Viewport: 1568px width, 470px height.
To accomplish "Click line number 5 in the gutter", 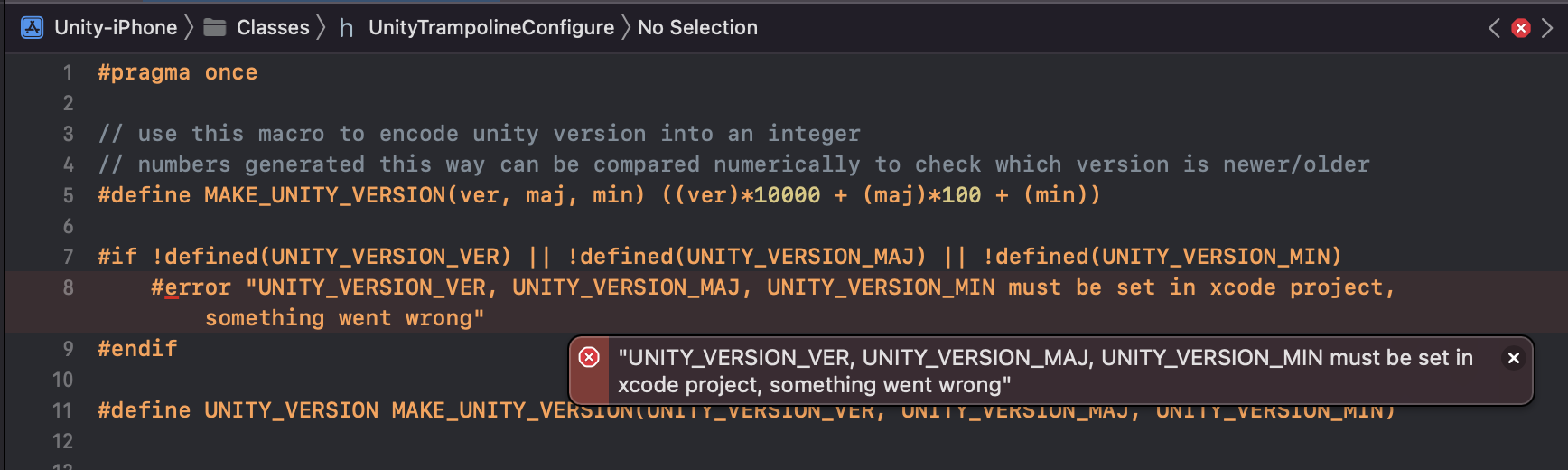I will tap(68, 195).
